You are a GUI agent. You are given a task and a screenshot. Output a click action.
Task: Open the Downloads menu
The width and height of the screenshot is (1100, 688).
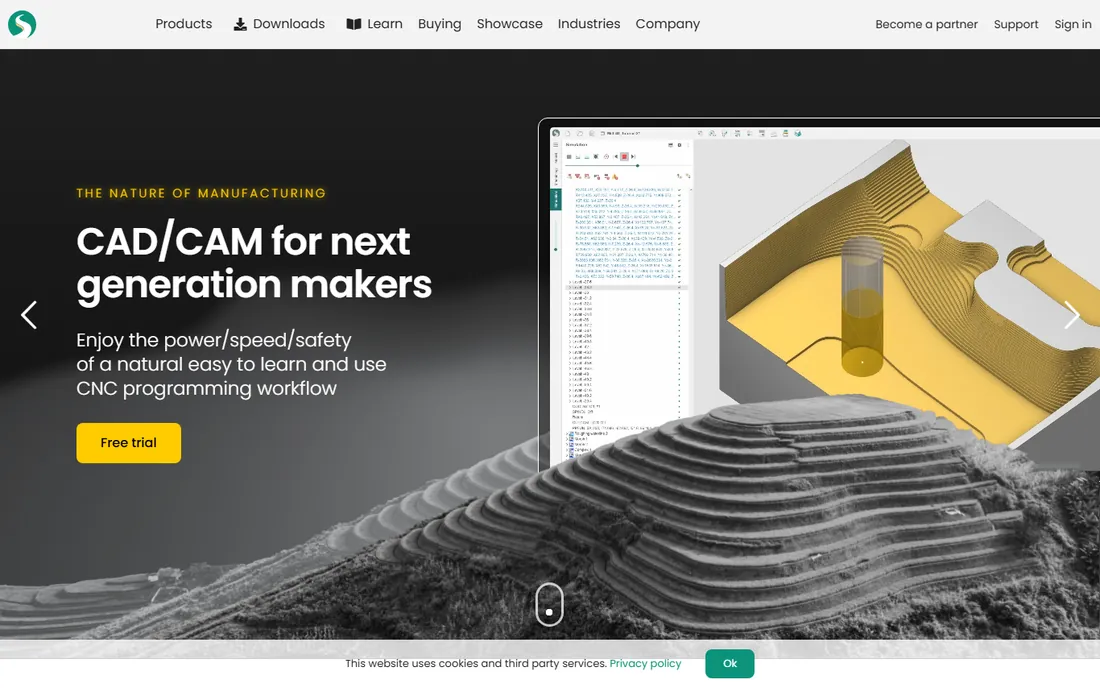279,24
